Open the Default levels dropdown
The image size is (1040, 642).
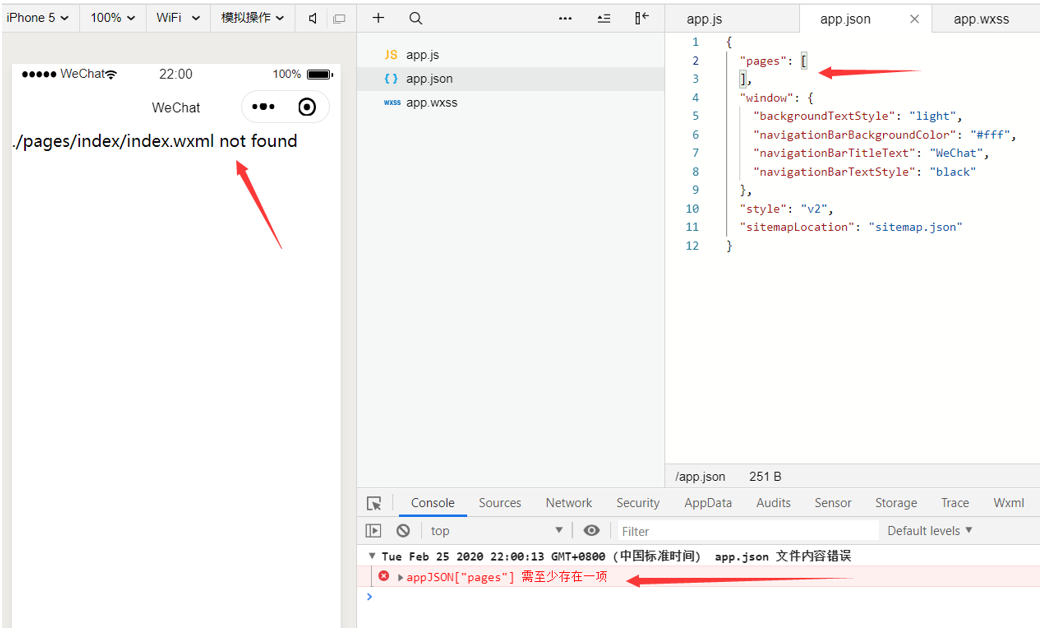[930, 531]
